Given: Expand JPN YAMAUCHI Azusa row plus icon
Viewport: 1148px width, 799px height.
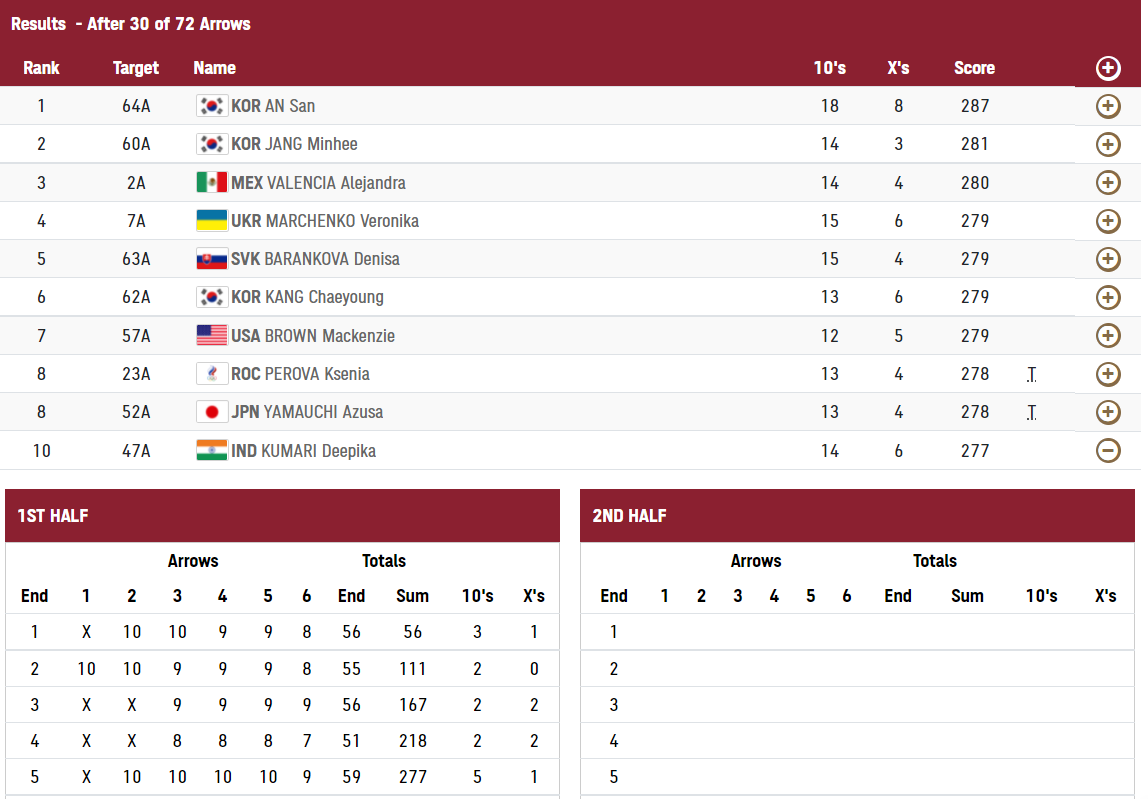Looking at the screenshot, I should click(1108, 412).
